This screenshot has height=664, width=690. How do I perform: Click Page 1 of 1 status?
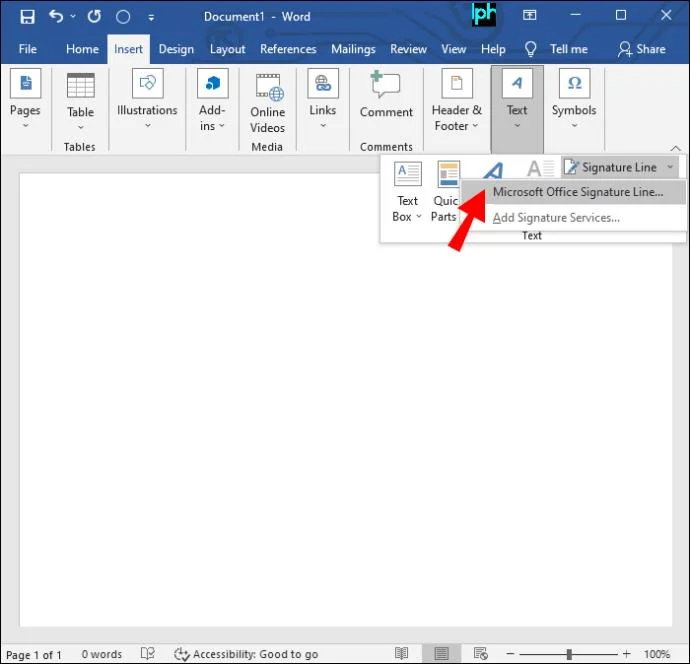tap(33, 655)
